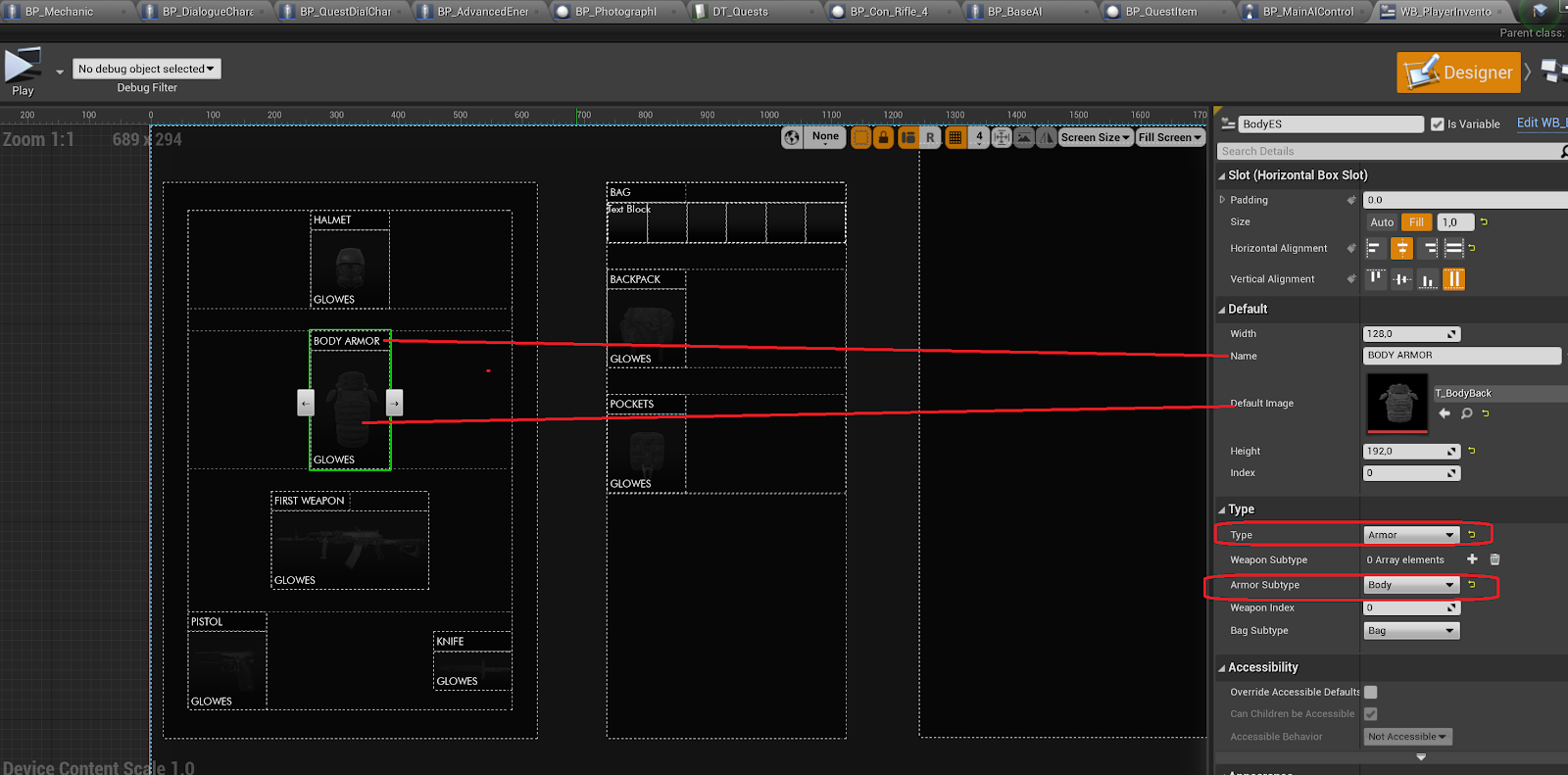Switch to the BP_Con_Rifle_4 tab

click(x=889, y=12)
